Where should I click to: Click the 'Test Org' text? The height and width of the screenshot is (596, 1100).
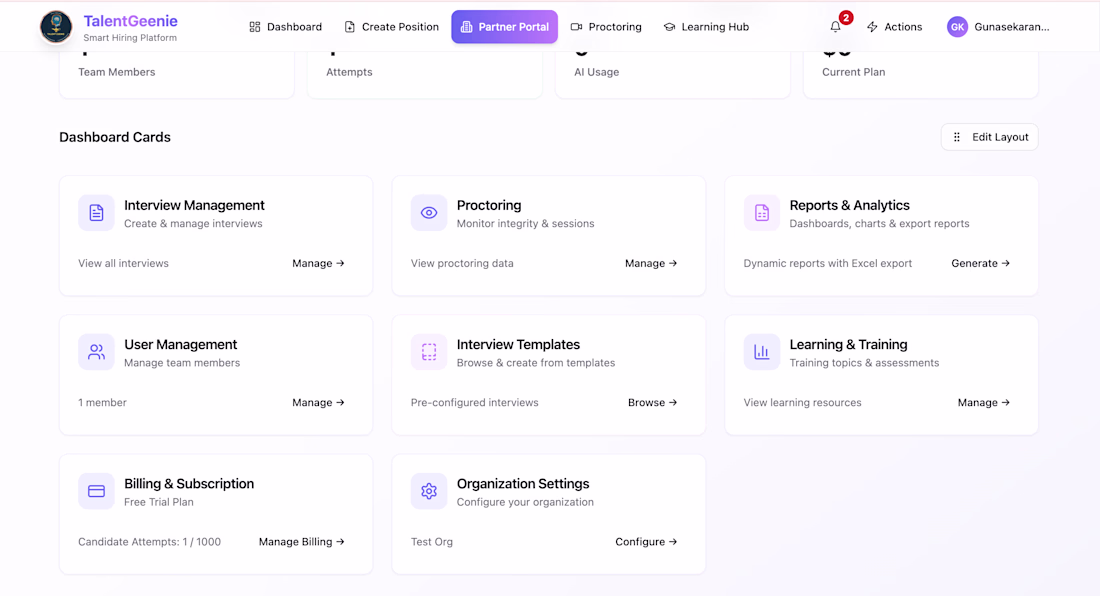coord(432,541)
